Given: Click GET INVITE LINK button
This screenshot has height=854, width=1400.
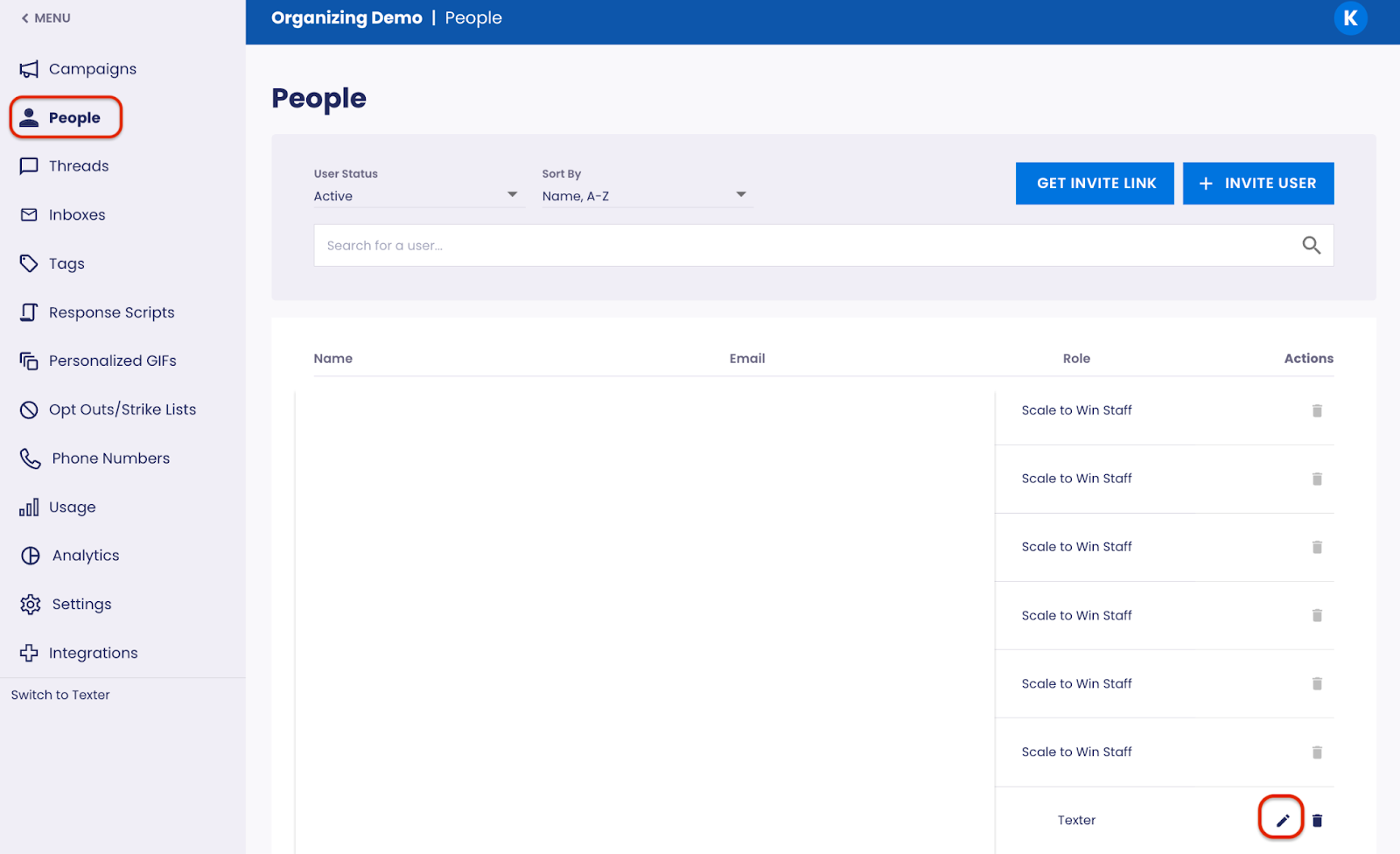Looking at the screenshot, I should 1095,183.
